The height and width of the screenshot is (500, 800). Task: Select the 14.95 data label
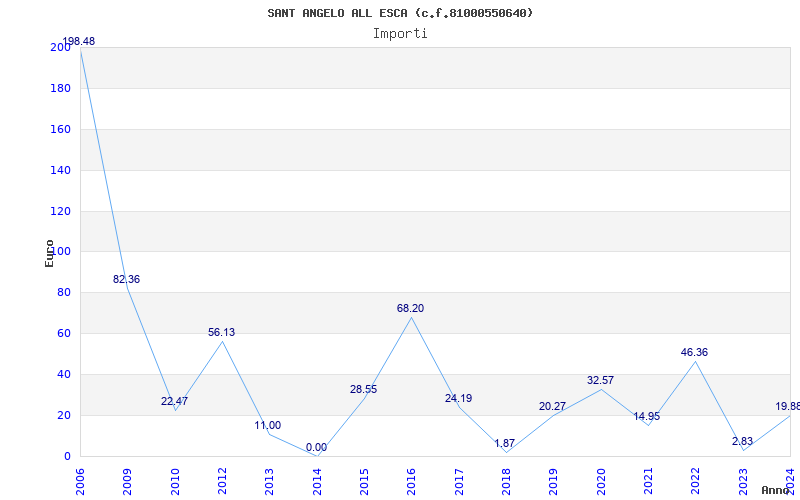pyautogui.click(x=646, y=416)
